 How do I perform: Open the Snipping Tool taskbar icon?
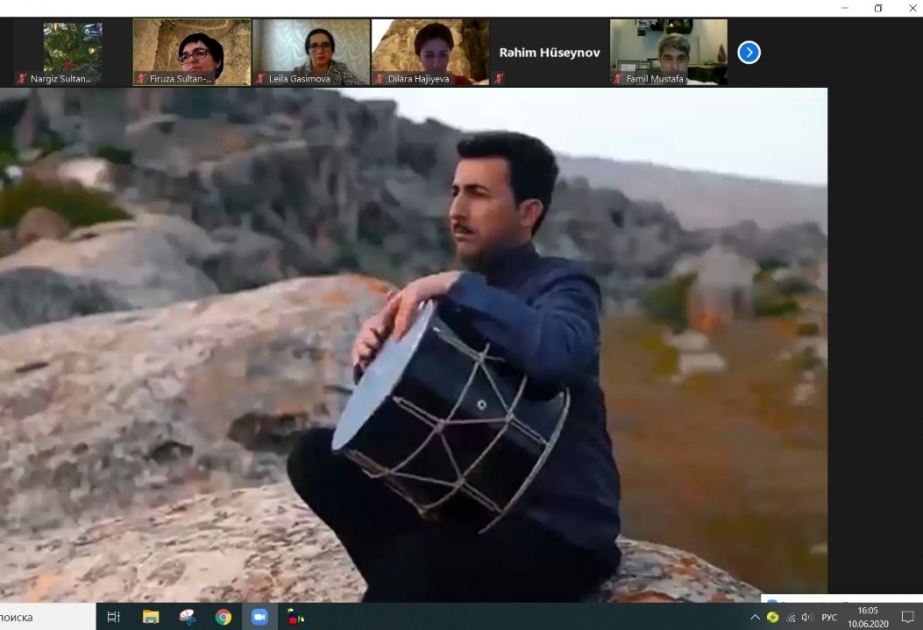tap(187, 616)
